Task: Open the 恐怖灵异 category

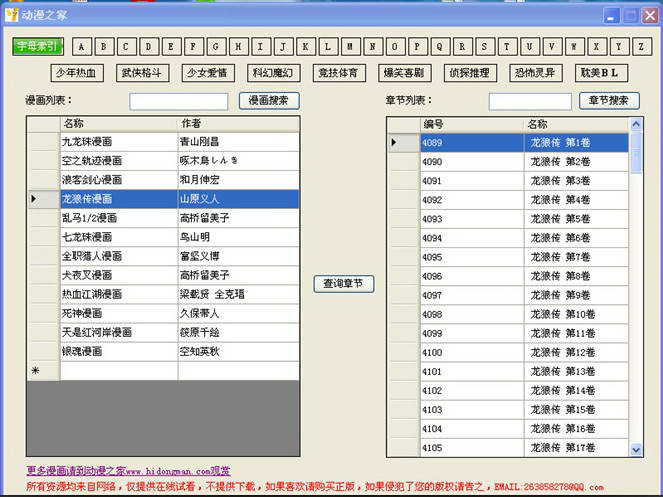Action: coord(536,73)
